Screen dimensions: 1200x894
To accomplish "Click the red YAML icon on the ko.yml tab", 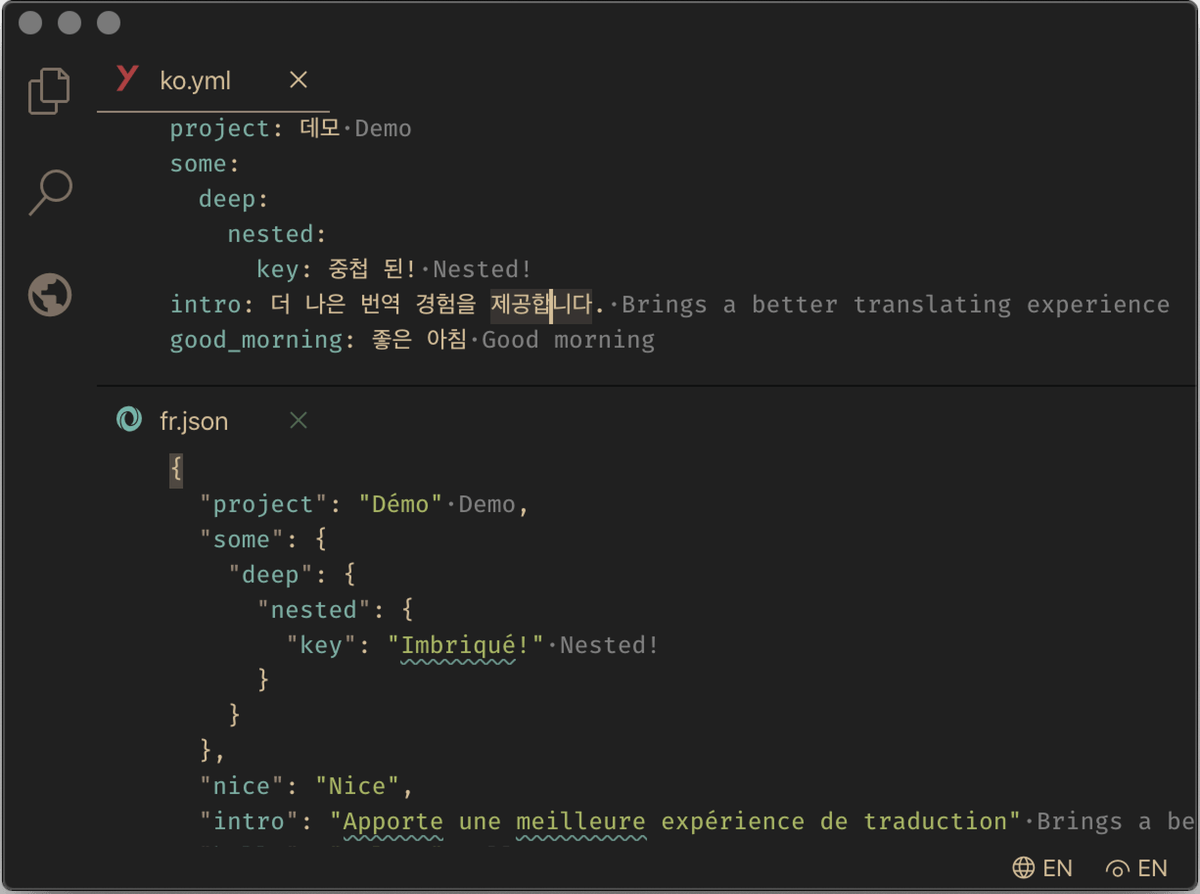I will point(127,79).
